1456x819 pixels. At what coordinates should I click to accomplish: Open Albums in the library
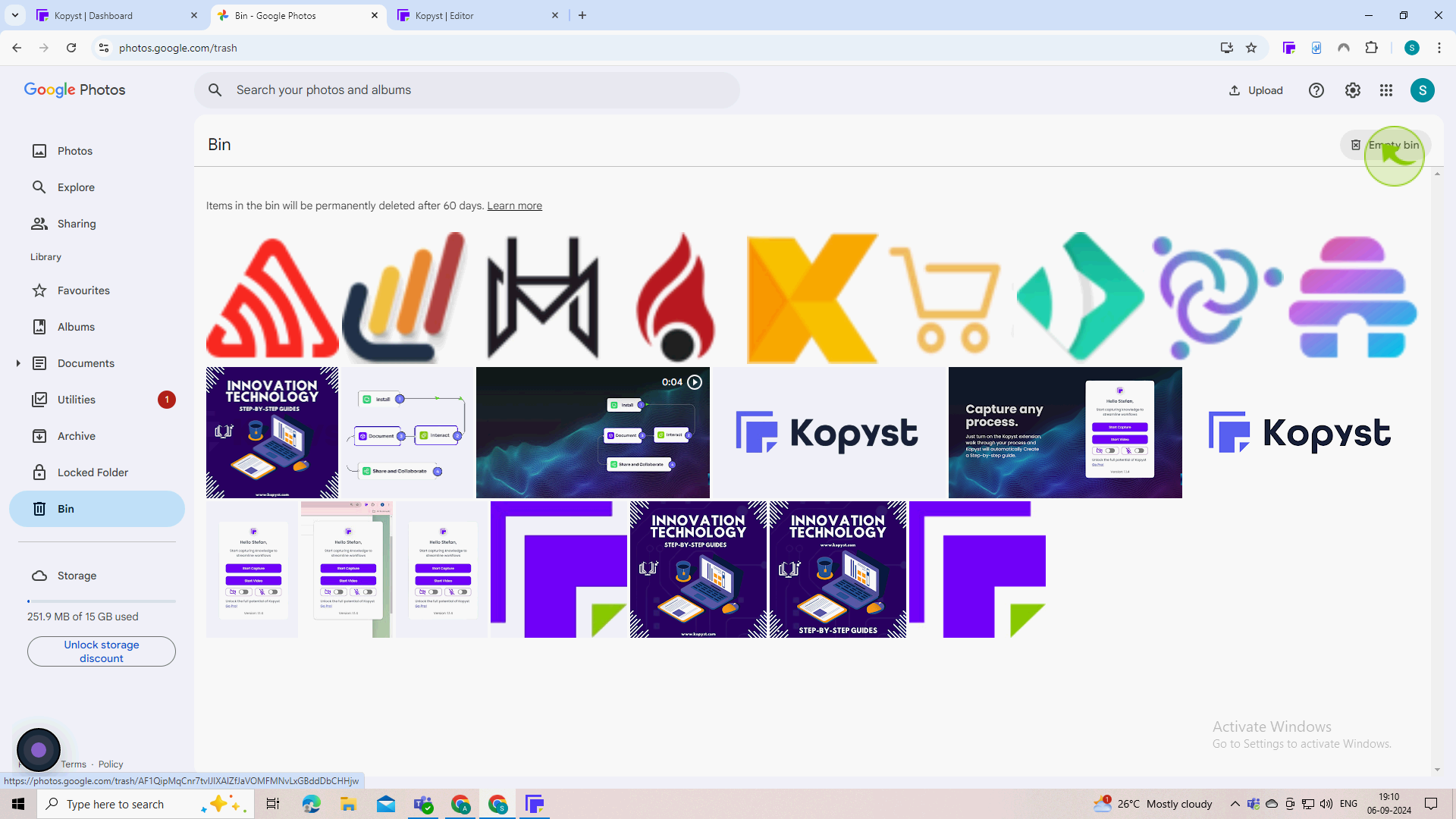coord(97,327)
